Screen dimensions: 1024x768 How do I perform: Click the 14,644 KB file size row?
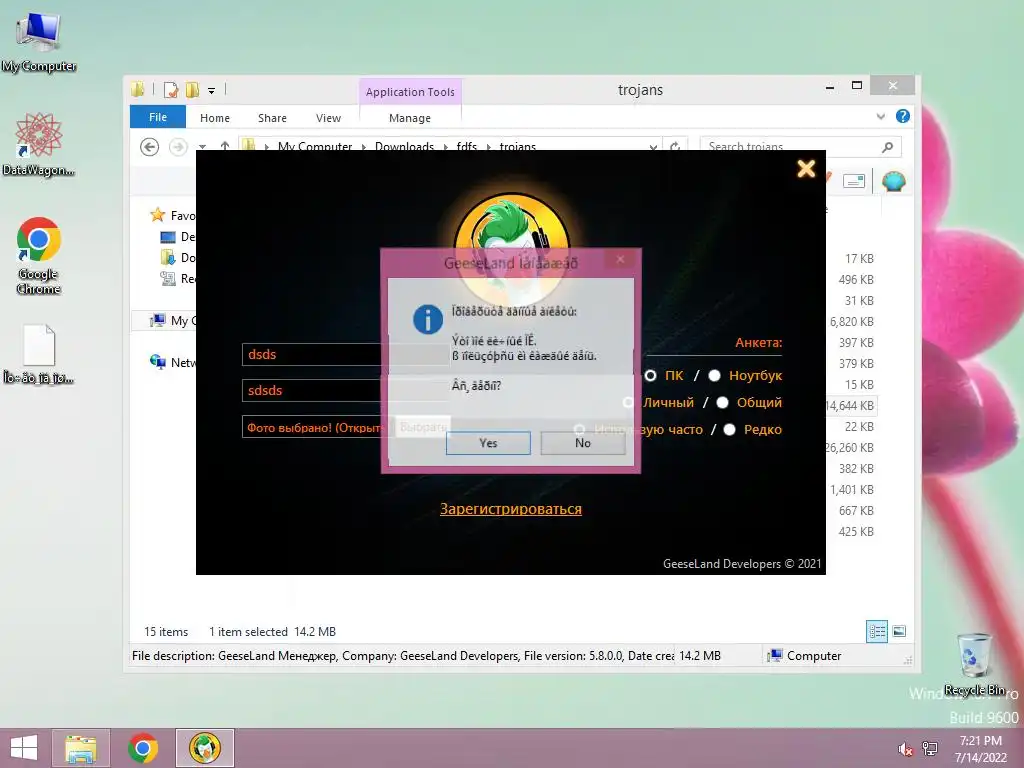pos(852,406)
